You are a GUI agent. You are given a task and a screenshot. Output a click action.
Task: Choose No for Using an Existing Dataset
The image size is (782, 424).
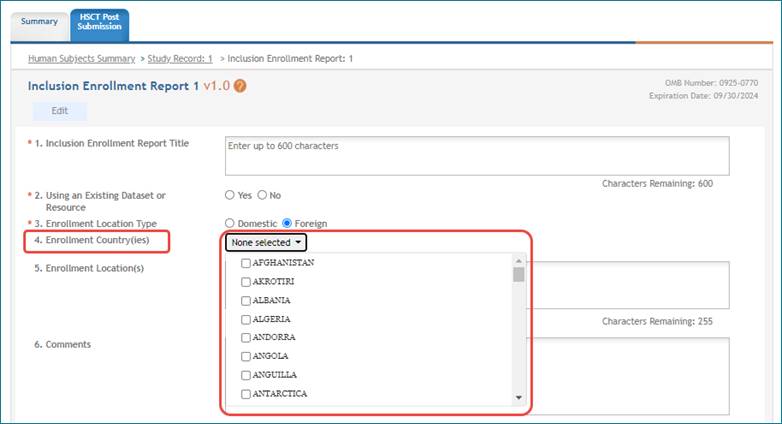pyautogui.click(x=263, y=195)
